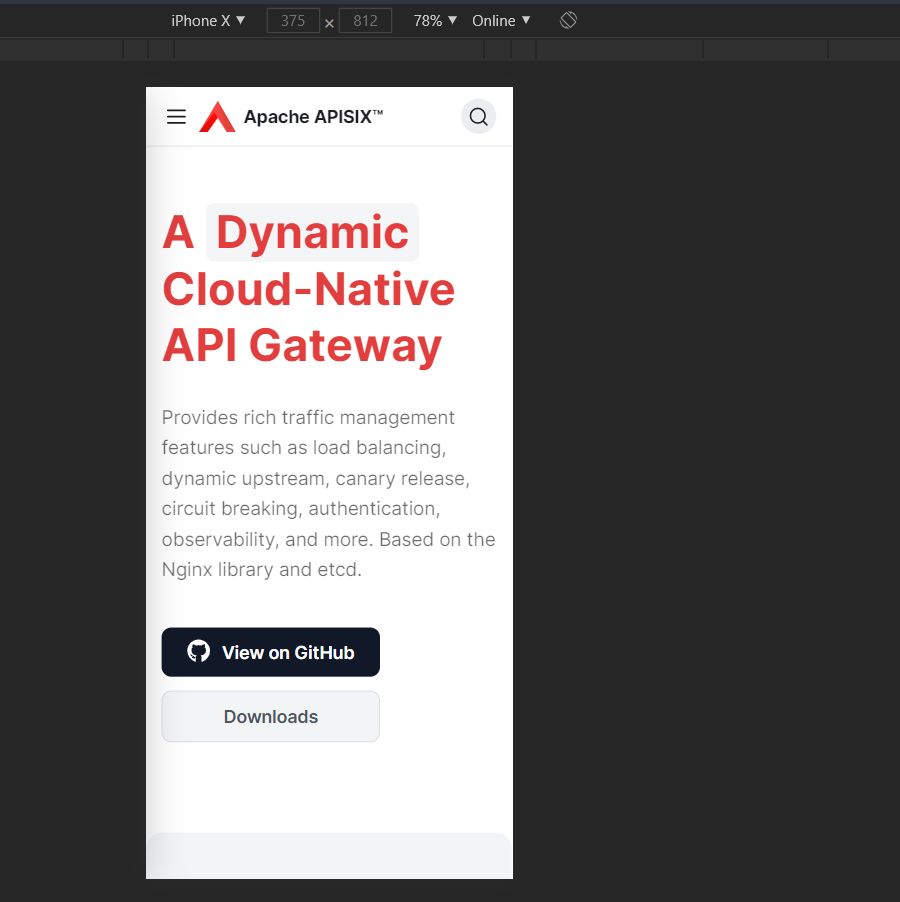Screen dimensions: 900x902
Task: Open the hamburger navigation menu
Action: coord(176,117)
